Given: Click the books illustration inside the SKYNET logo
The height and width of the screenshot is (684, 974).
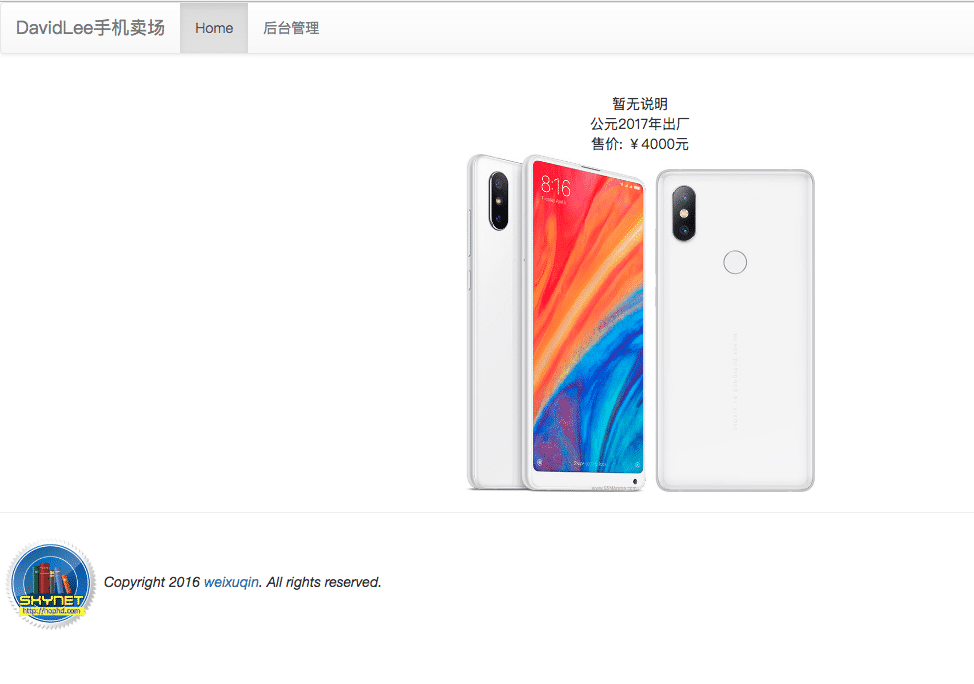Looking at the screenshot, I should tap(52, 578).
